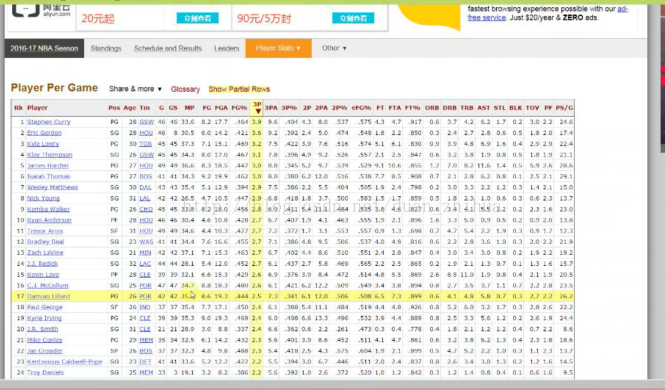Image resolution: width=665 pixels, height=390 pixels.
Task: Sort by the eFG% column header
Action: click(x=361, y=108)
